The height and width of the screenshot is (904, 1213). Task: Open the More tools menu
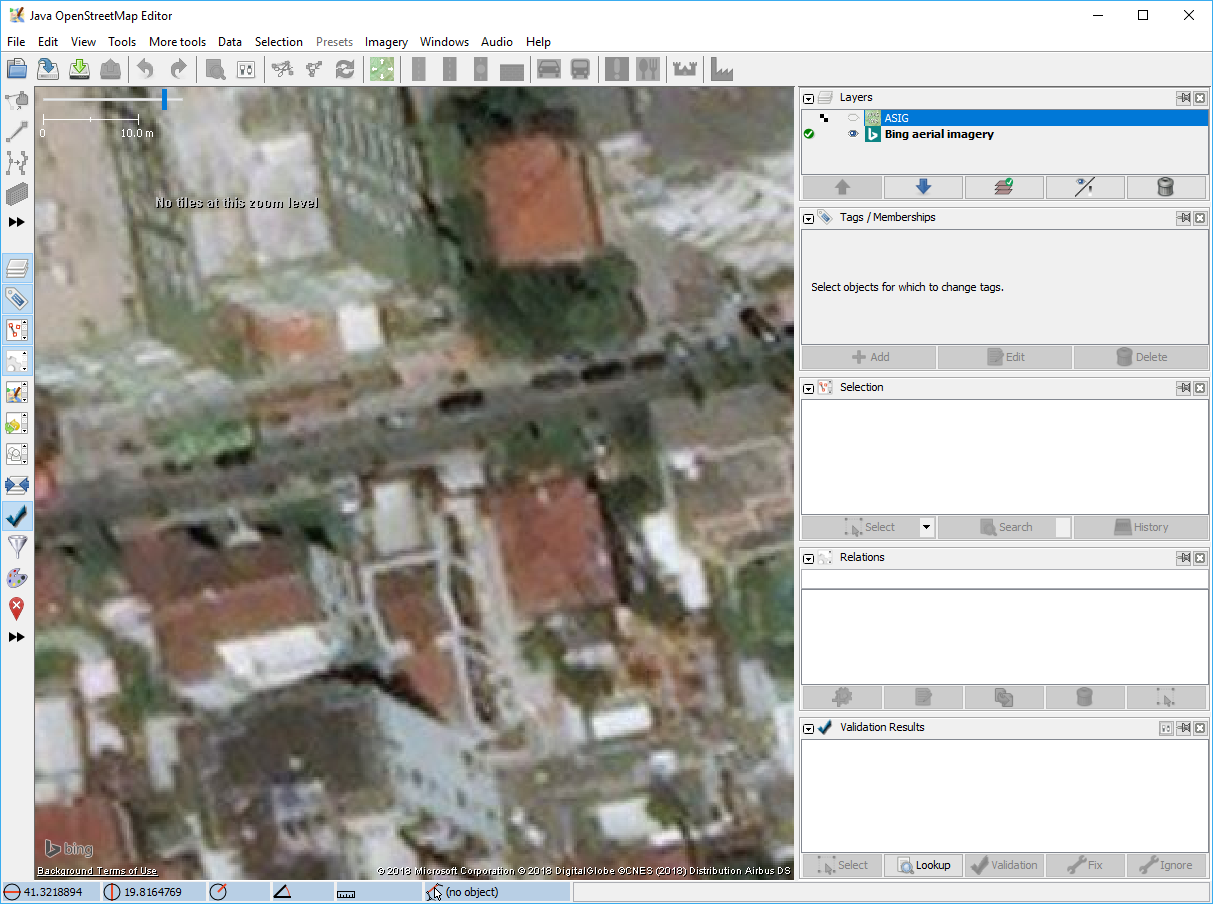(177, 42)
